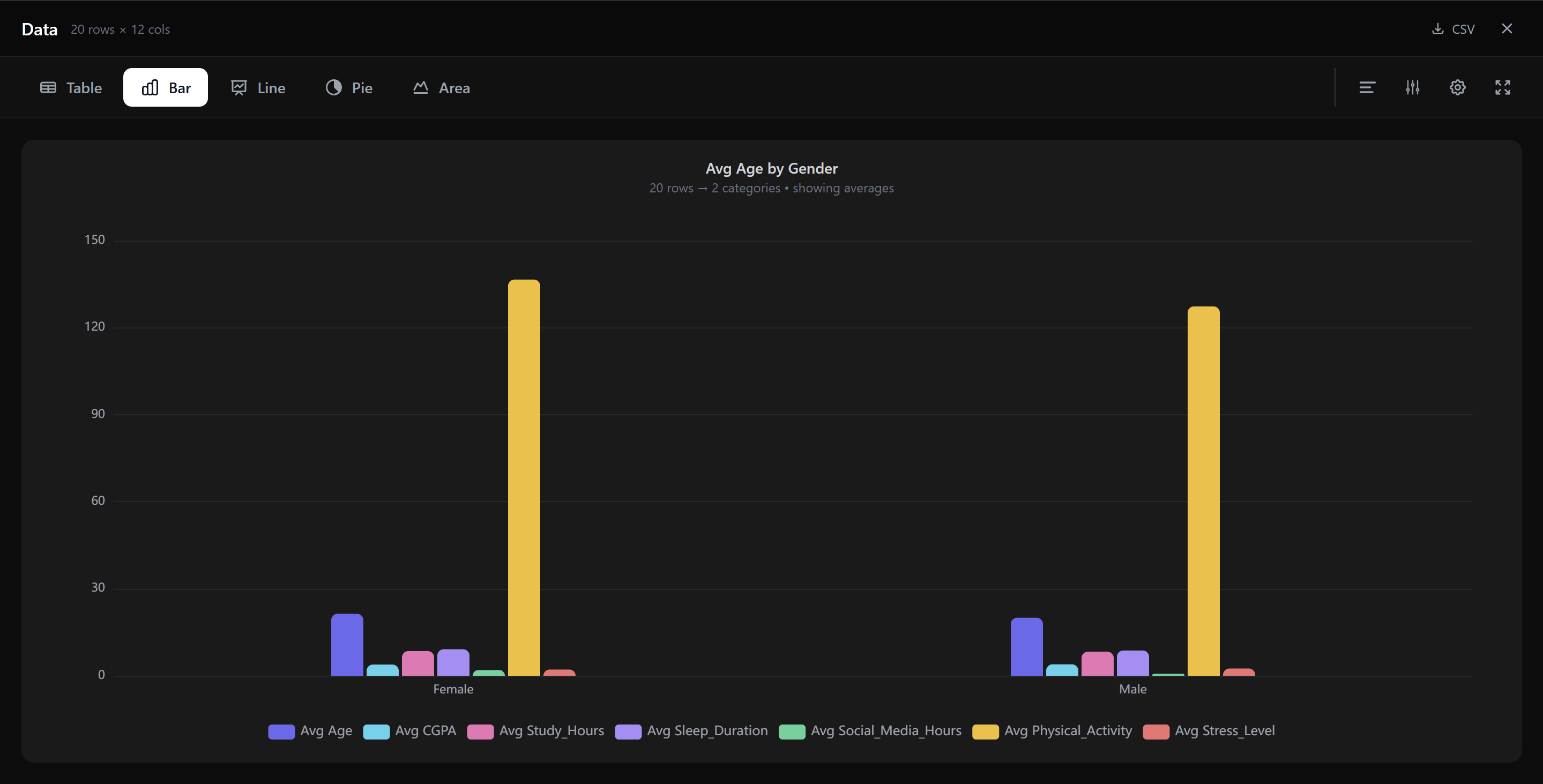Click the data summary list icon
Screen dimensions: 1543x784
point(1368,87)
